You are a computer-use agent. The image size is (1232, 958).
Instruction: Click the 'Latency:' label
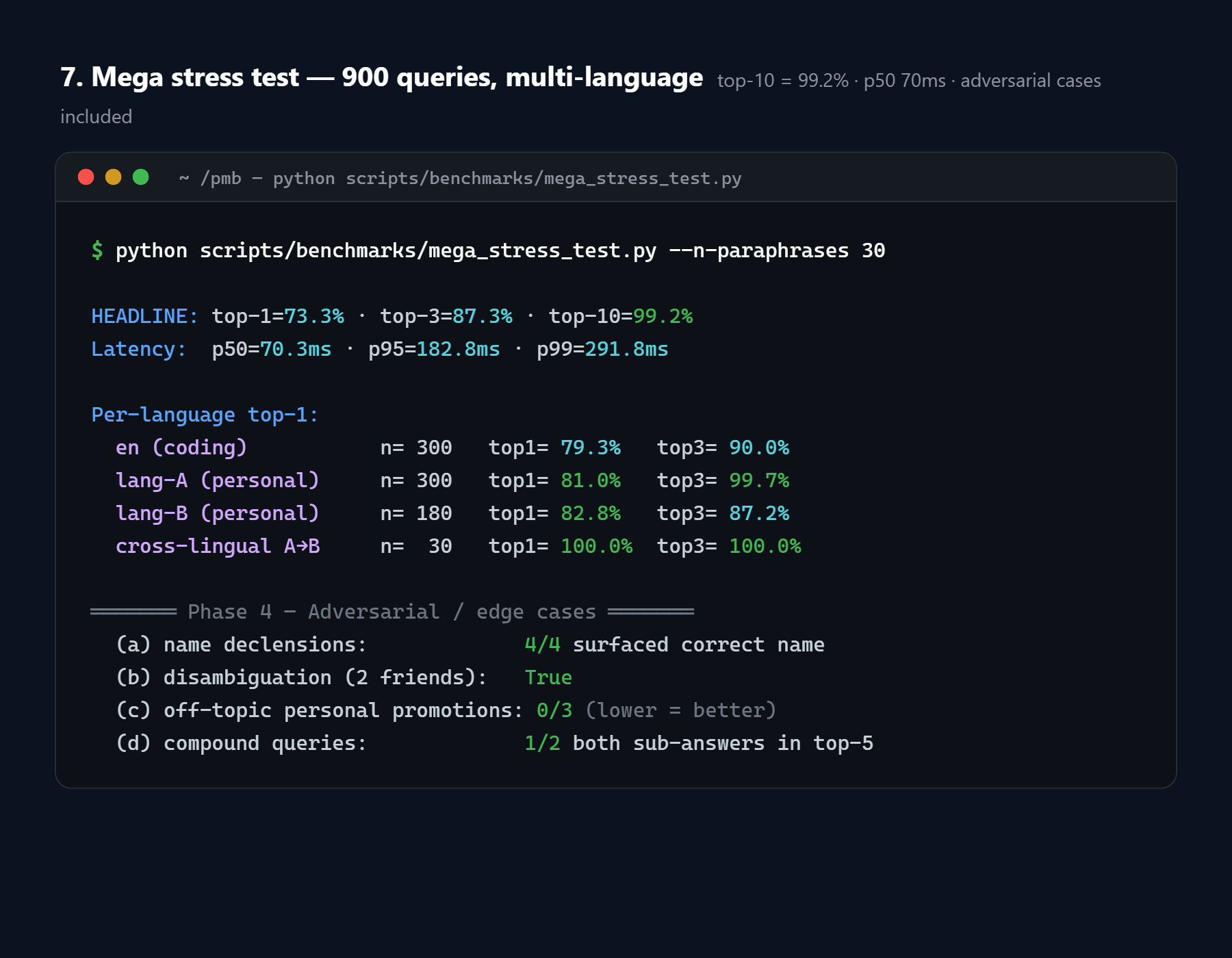pos(138,349)
